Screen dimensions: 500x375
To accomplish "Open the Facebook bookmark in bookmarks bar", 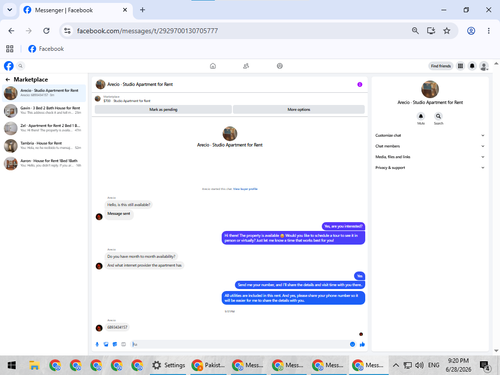I will click(x=46, y=49).
